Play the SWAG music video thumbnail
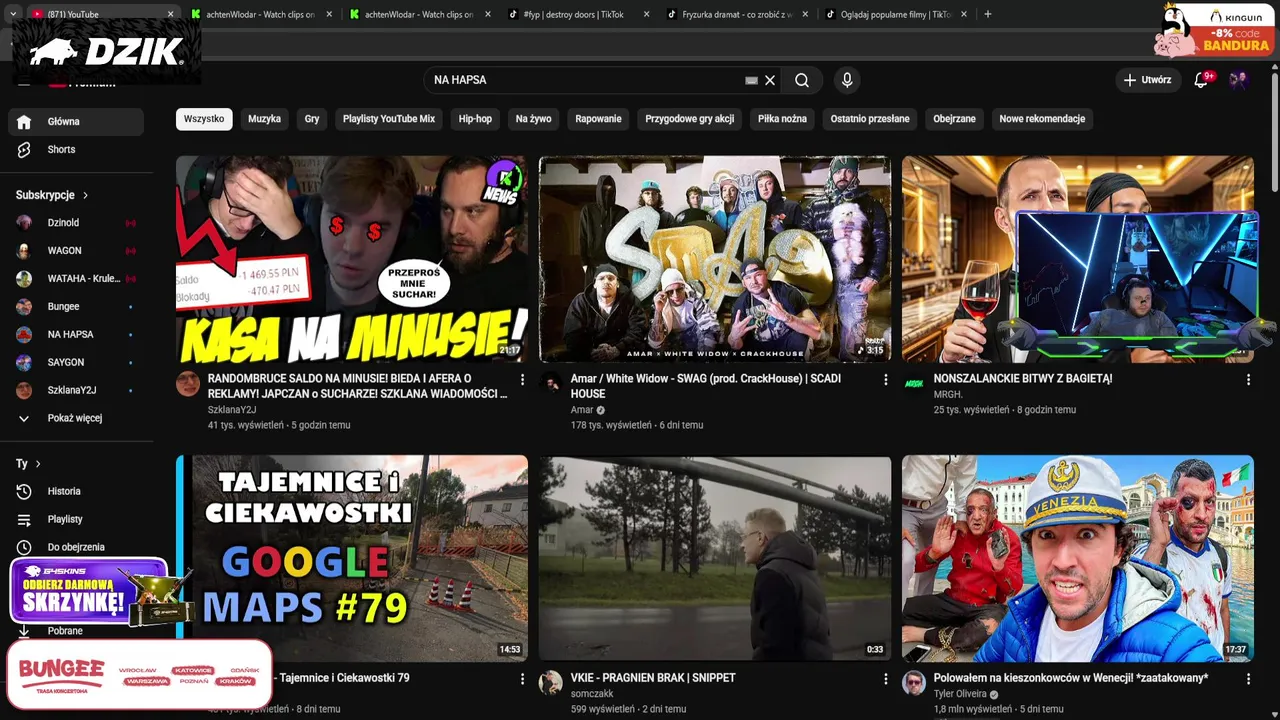 point(715,259)
